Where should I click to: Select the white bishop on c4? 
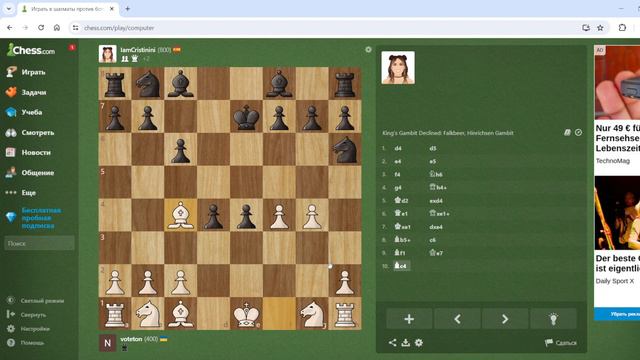point(180,216)
